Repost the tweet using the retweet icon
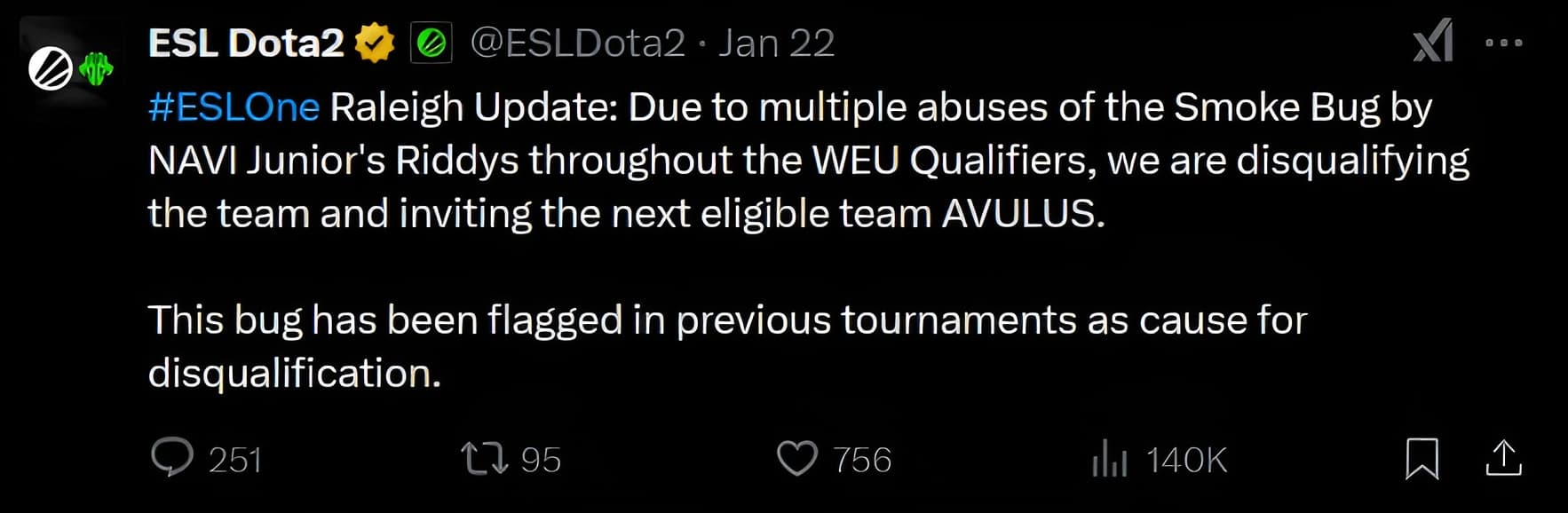 [x=484, y=459]
